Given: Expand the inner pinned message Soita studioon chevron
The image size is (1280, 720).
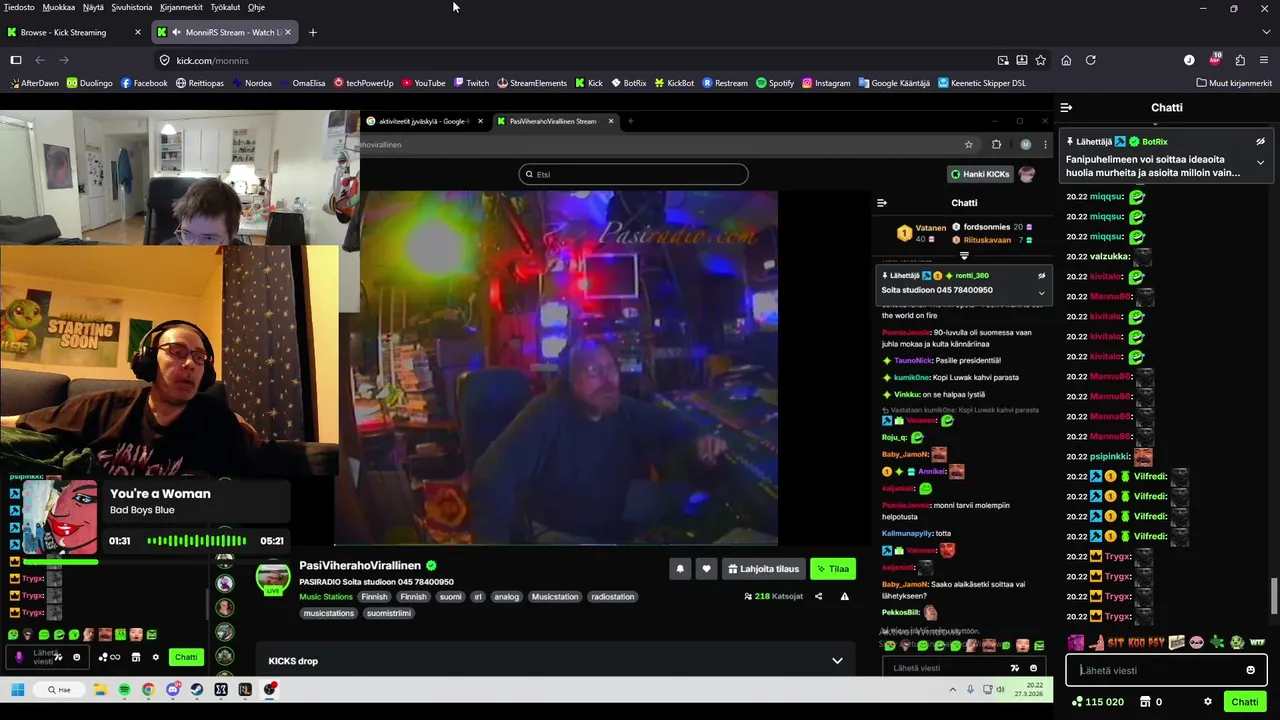Looking at the screenshot, I should 1041,293.
